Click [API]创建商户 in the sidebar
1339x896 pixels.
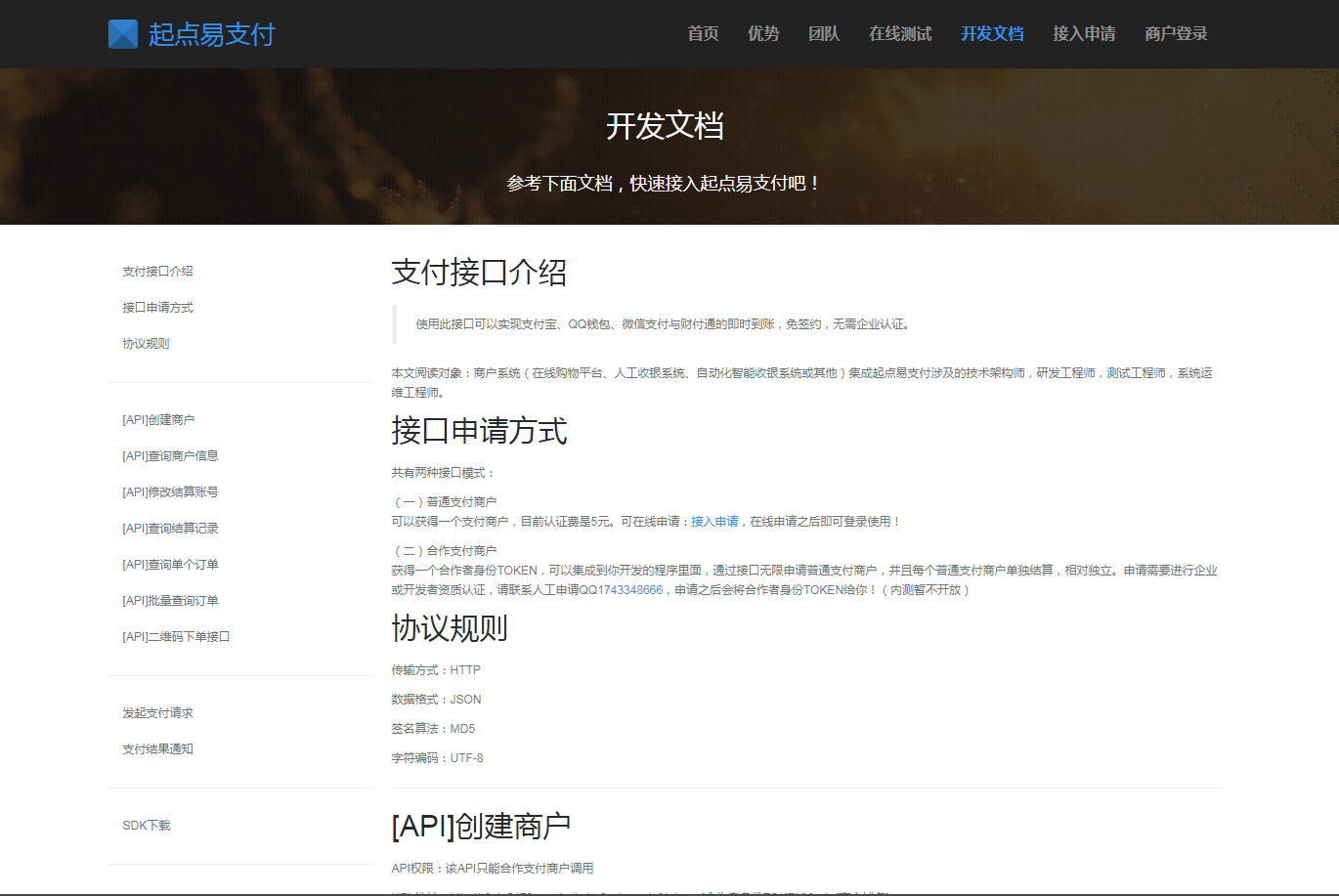[x=157, y=419]
